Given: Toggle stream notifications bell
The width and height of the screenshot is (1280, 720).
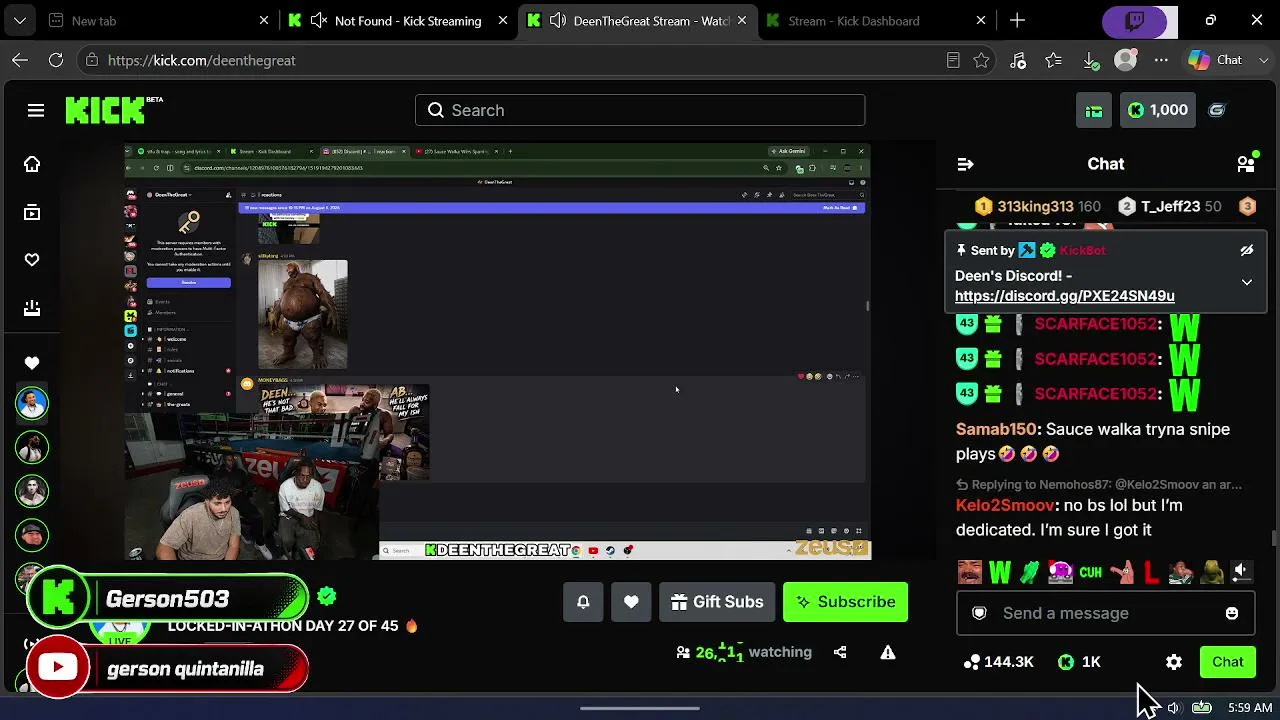Looking at the screenshot, I should (x=583, y=602).
